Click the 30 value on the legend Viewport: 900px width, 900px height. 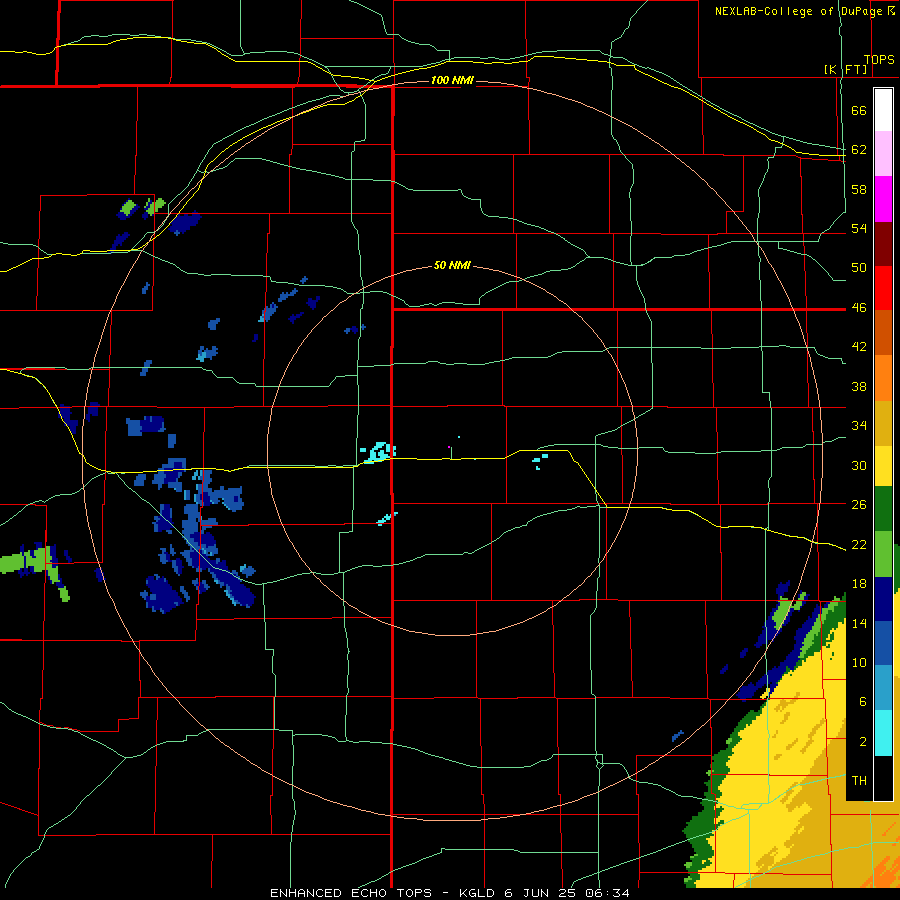pos(859,465)
